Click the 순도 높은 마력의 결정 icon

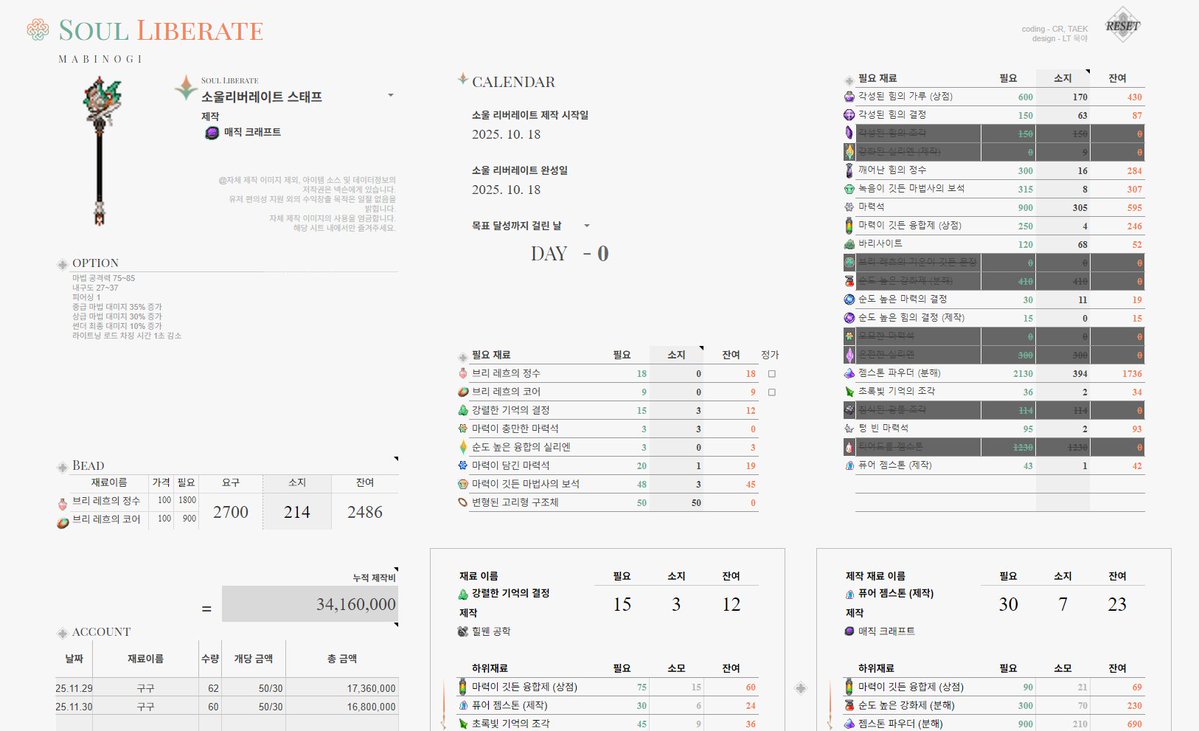[x=849, y=299]
